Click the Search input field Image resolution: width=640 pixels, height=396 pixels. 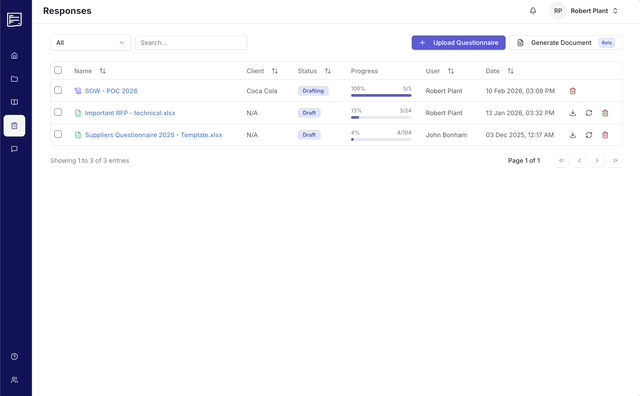(191, 42)
